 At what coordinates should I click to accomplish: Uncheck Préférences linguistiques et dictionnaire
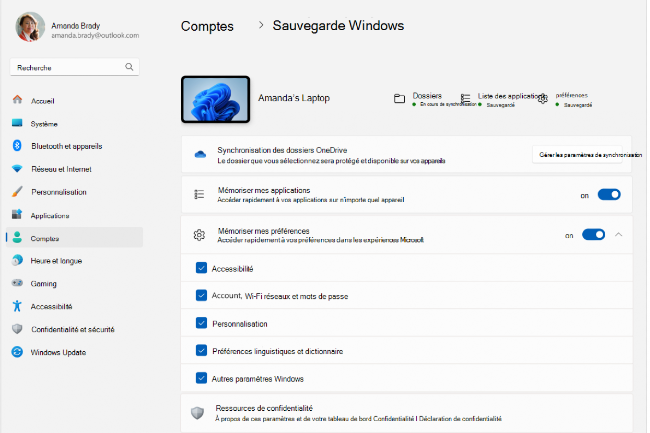[201, 351]
